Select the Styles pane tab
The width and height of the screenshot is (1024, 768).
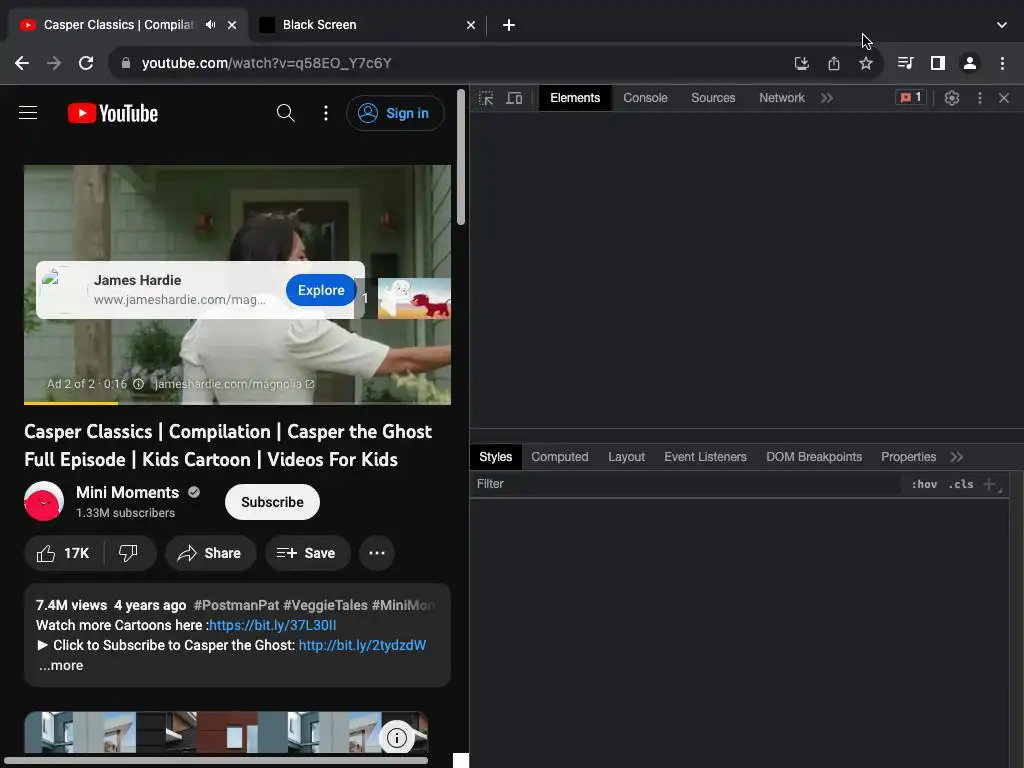[x=496, y=457]
